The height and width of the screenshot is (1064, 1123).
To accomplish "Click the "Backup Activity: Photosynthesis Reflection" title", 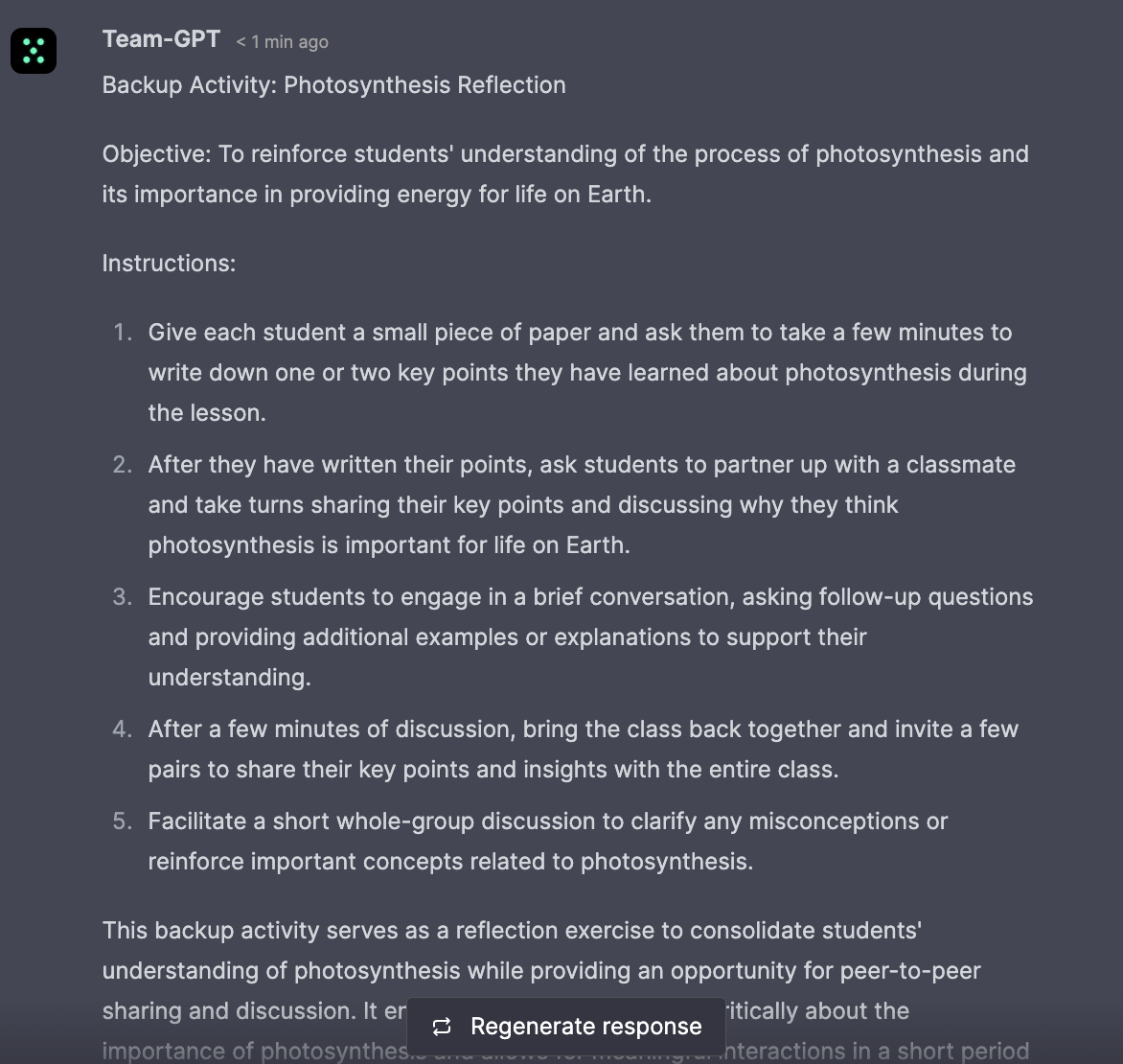I will pos(333,85).
